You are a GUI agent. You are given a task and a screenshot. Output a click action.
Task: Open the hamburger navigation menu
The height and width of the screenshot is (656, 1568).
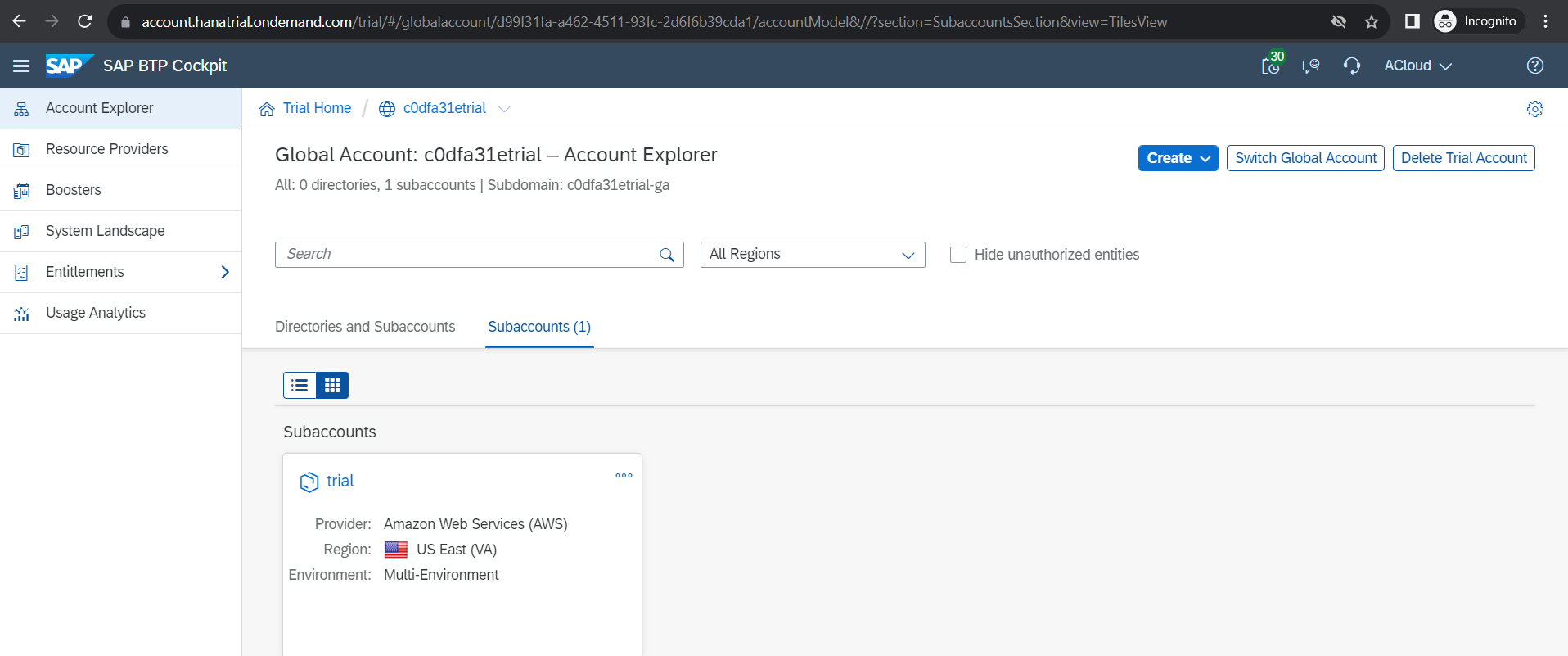click(x=21, y=66)
